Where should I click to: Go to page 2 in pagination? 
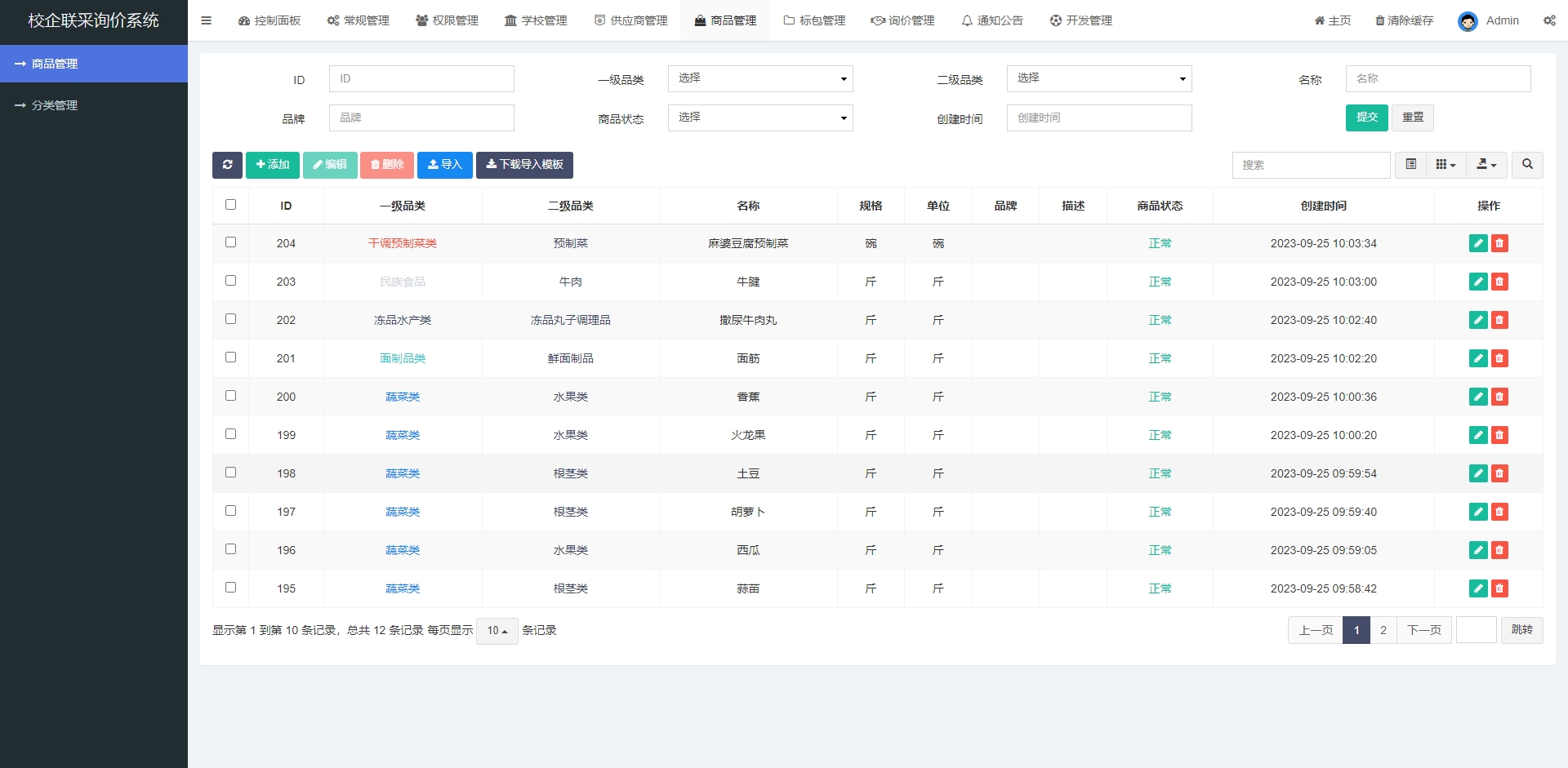click(1383, 630)
